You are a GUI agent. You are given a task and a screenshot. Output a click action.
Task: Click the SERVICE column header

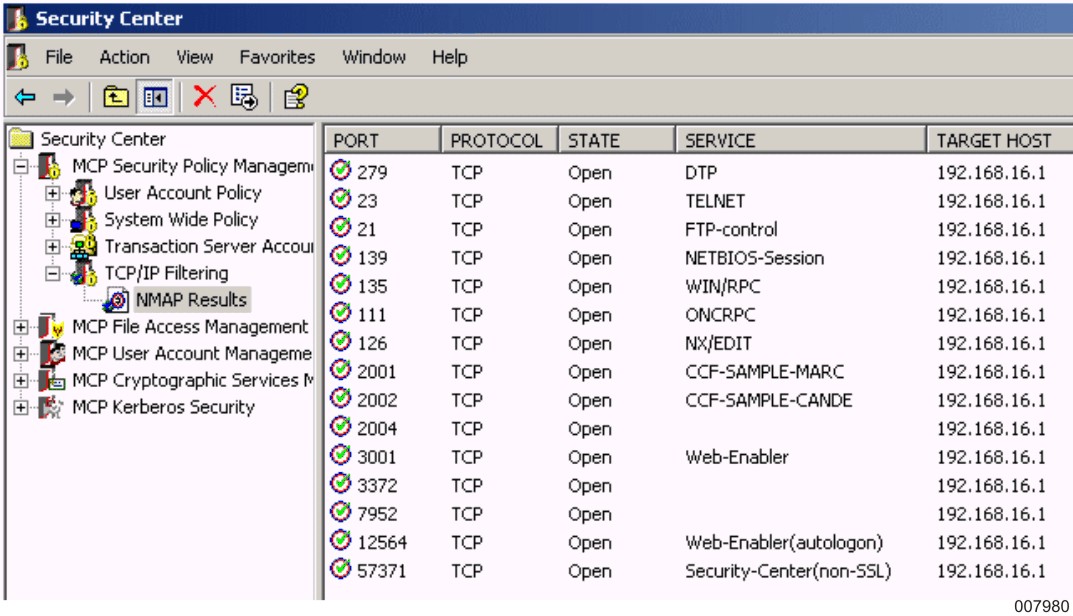pyautogui.click(x=799, y=141)
